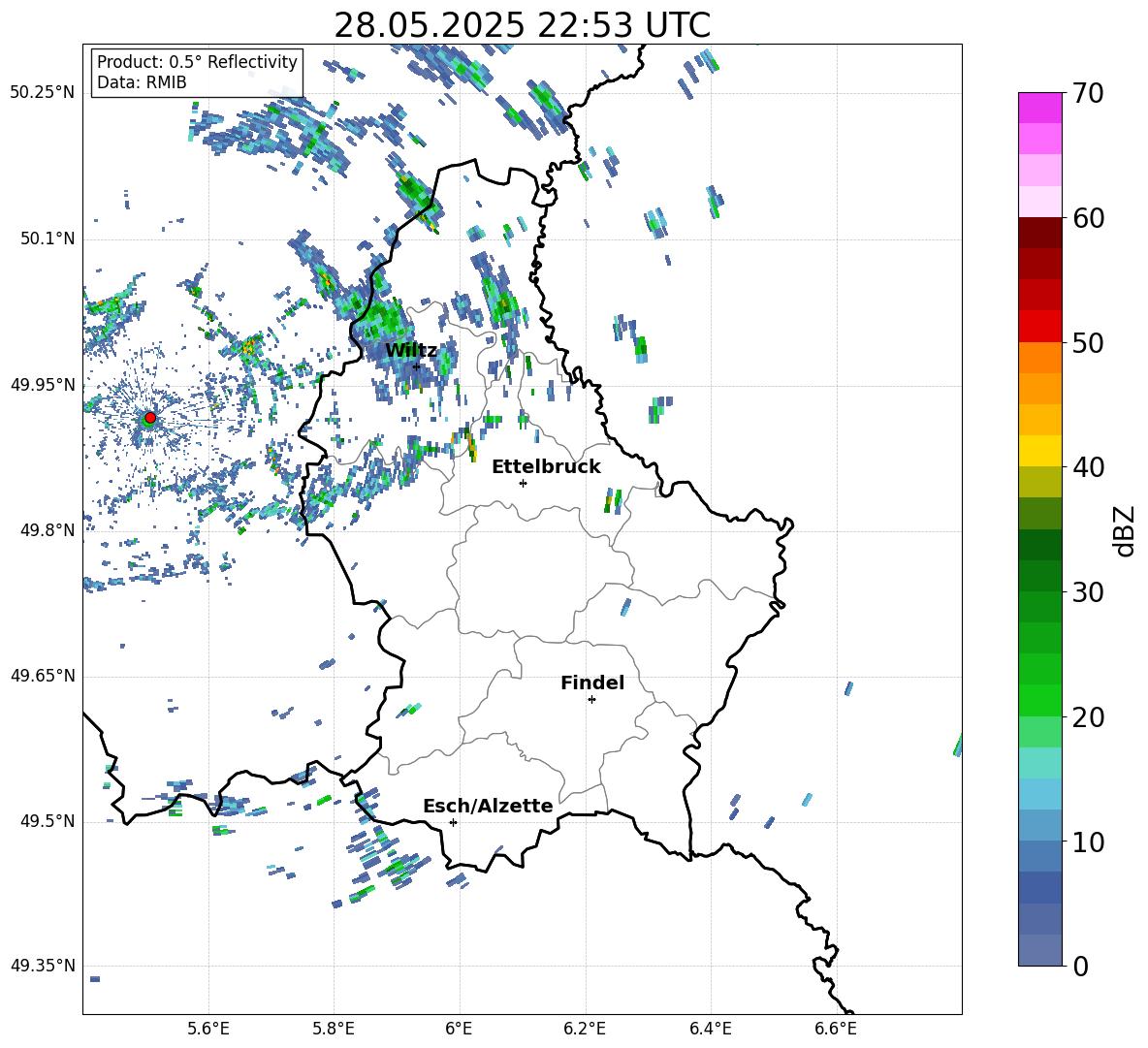Click the 6.2°E longitude label
The height and width of the screenshot is (1048, 1148).
point(585,1029)
